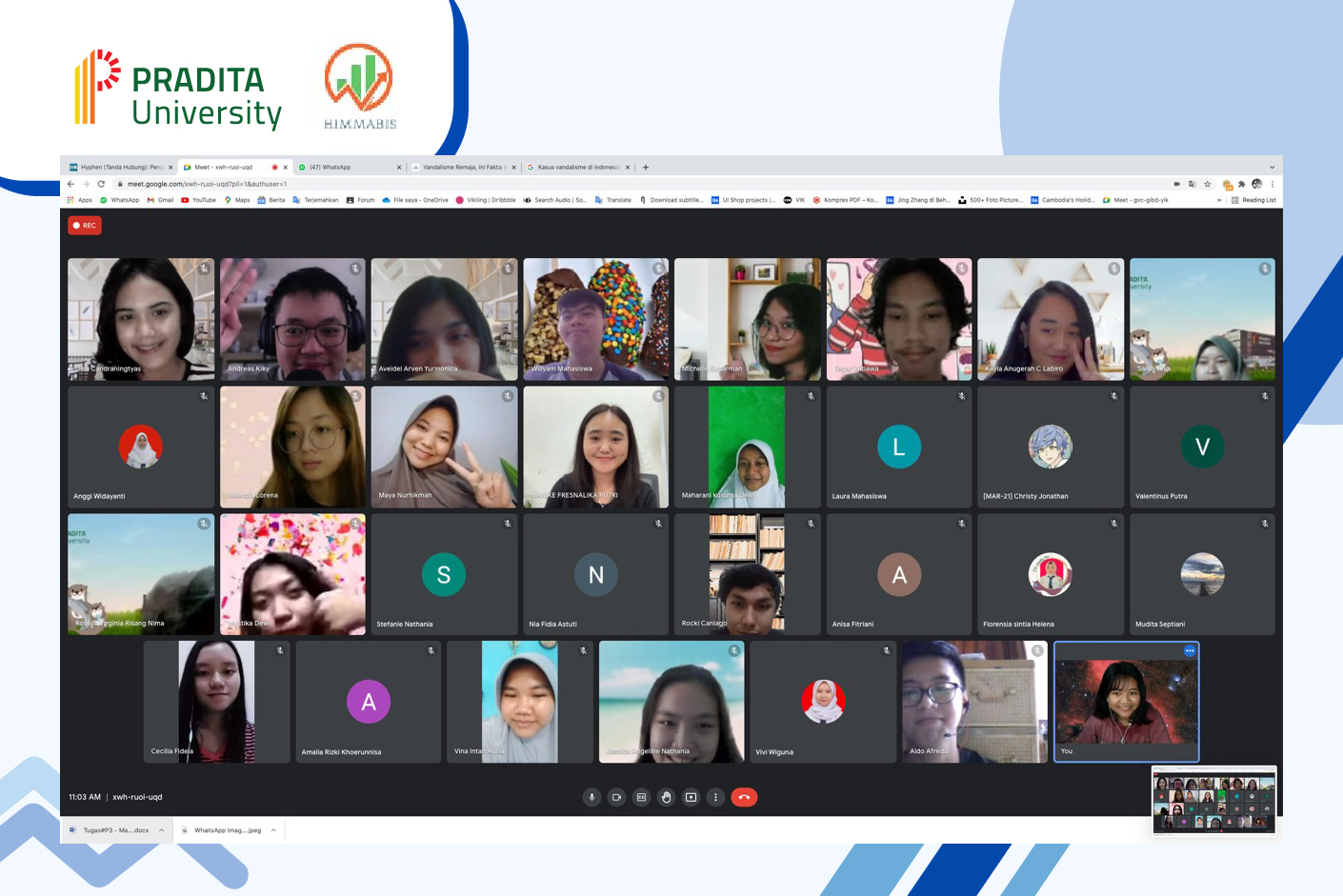Open 500+ Foto Picture bookmark
Viewport: 1343px width, 896px height.
click(x=991, y=200)
